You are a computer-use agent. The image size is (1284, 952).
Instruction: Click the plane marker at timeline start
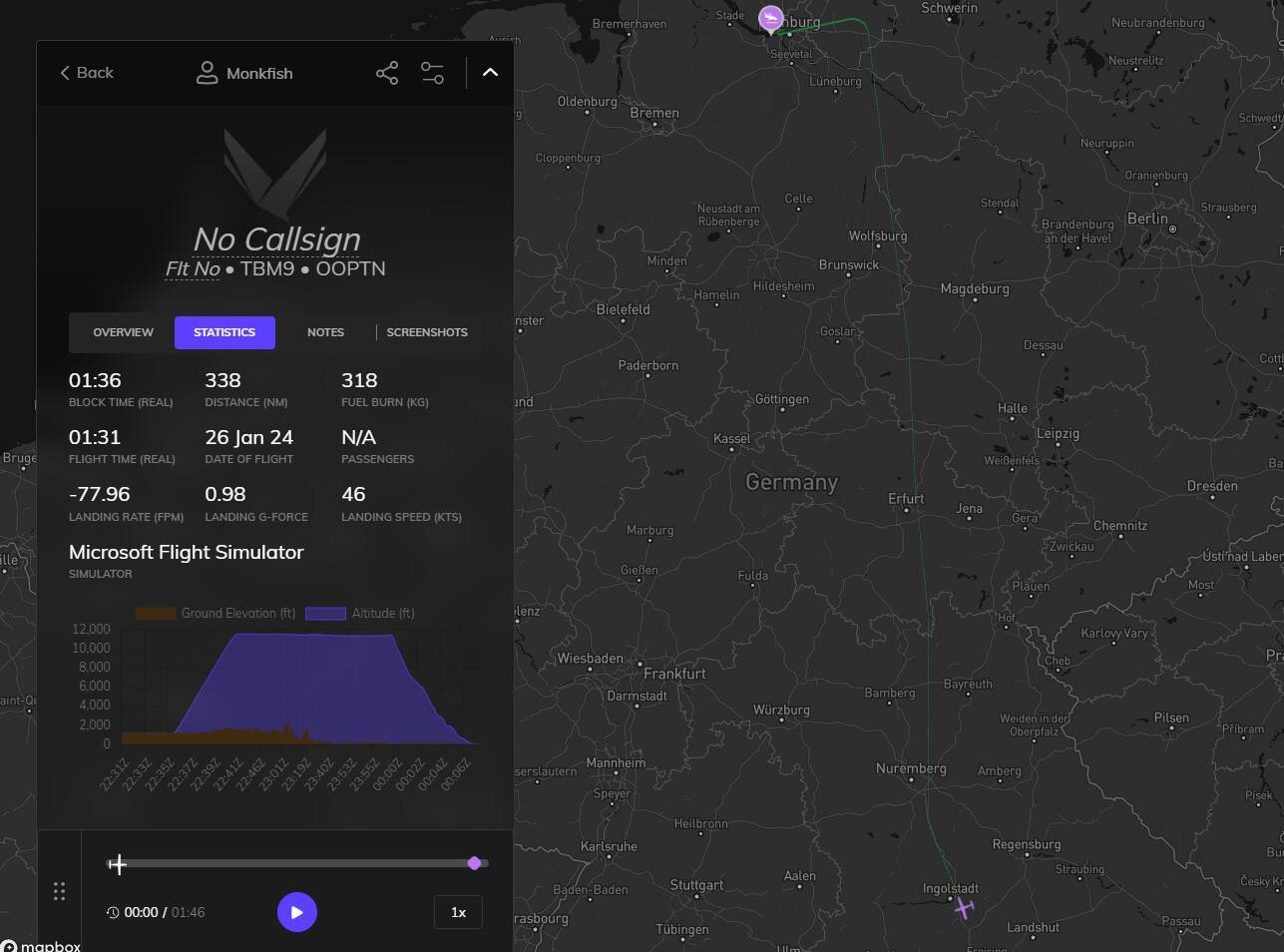118,864
